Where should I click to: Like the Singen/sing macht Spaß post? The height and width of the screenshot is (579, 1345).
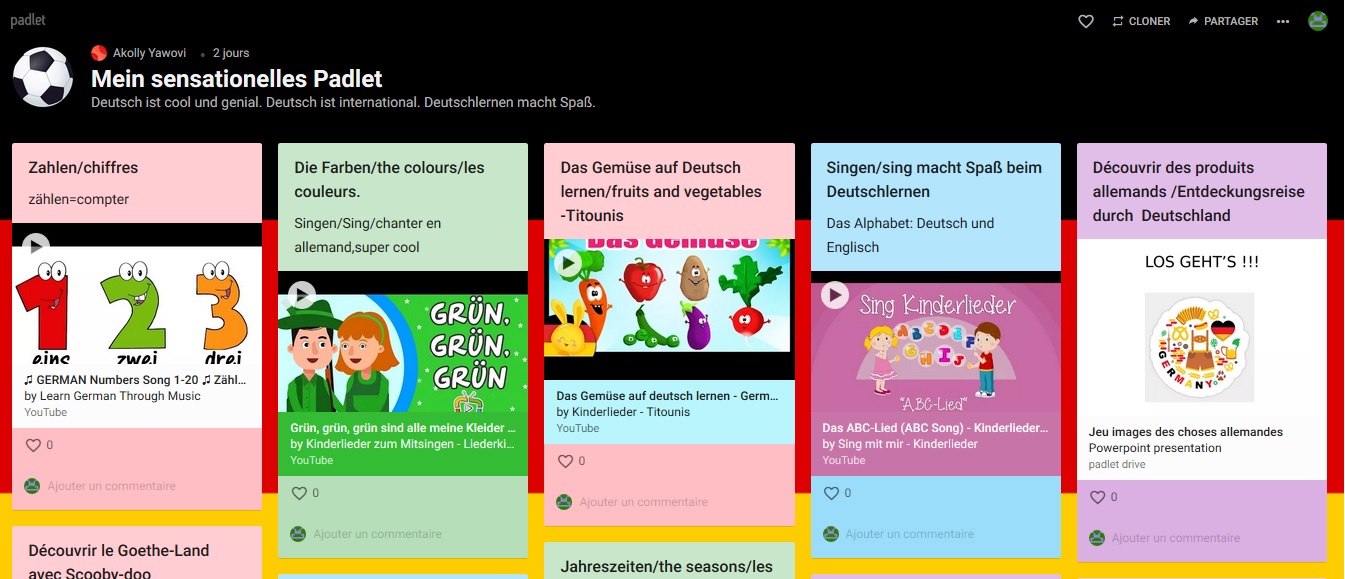pyautogui.click(x=831, y=493)
